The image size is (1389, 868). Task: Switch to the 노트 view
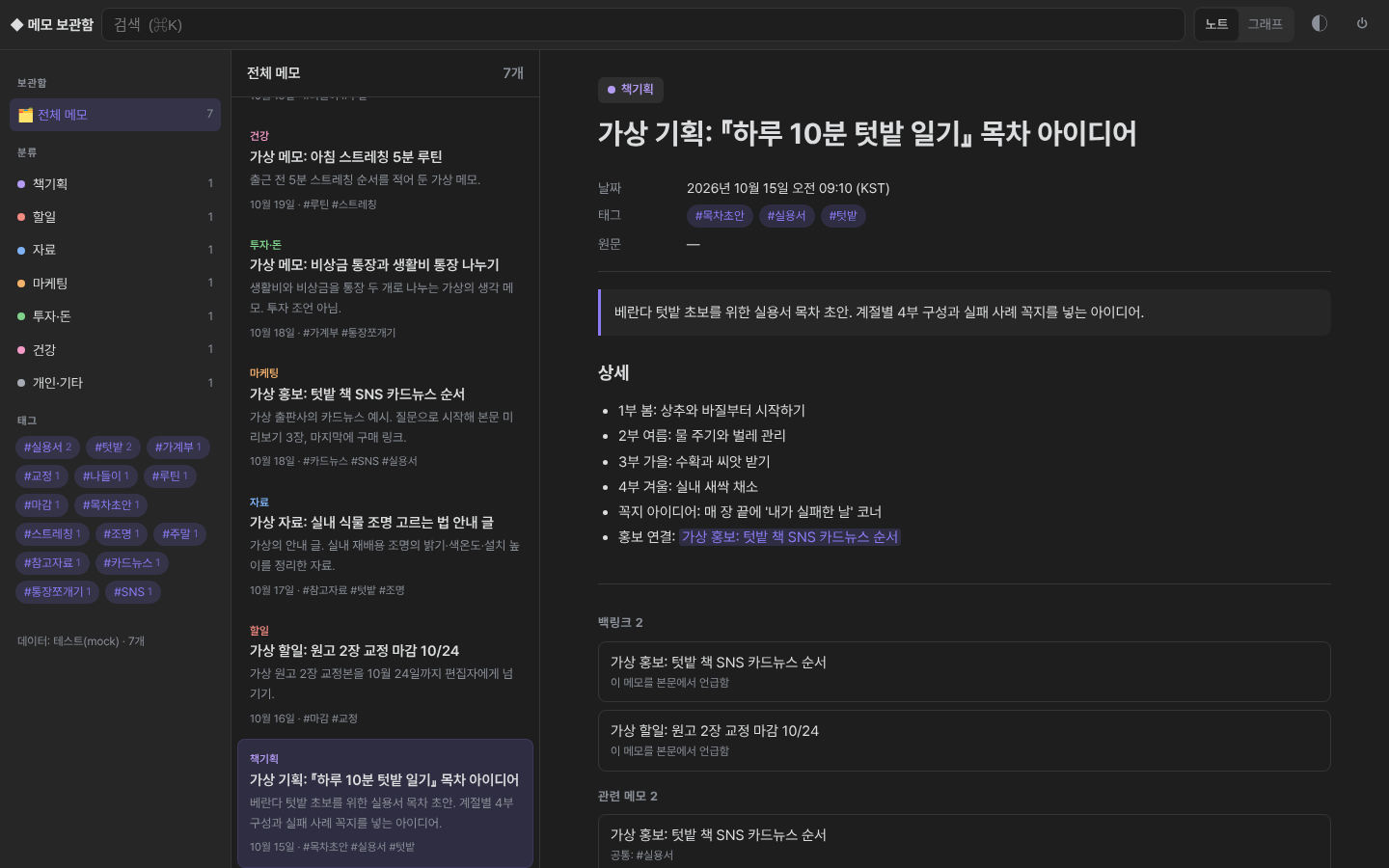[1216, 24]
